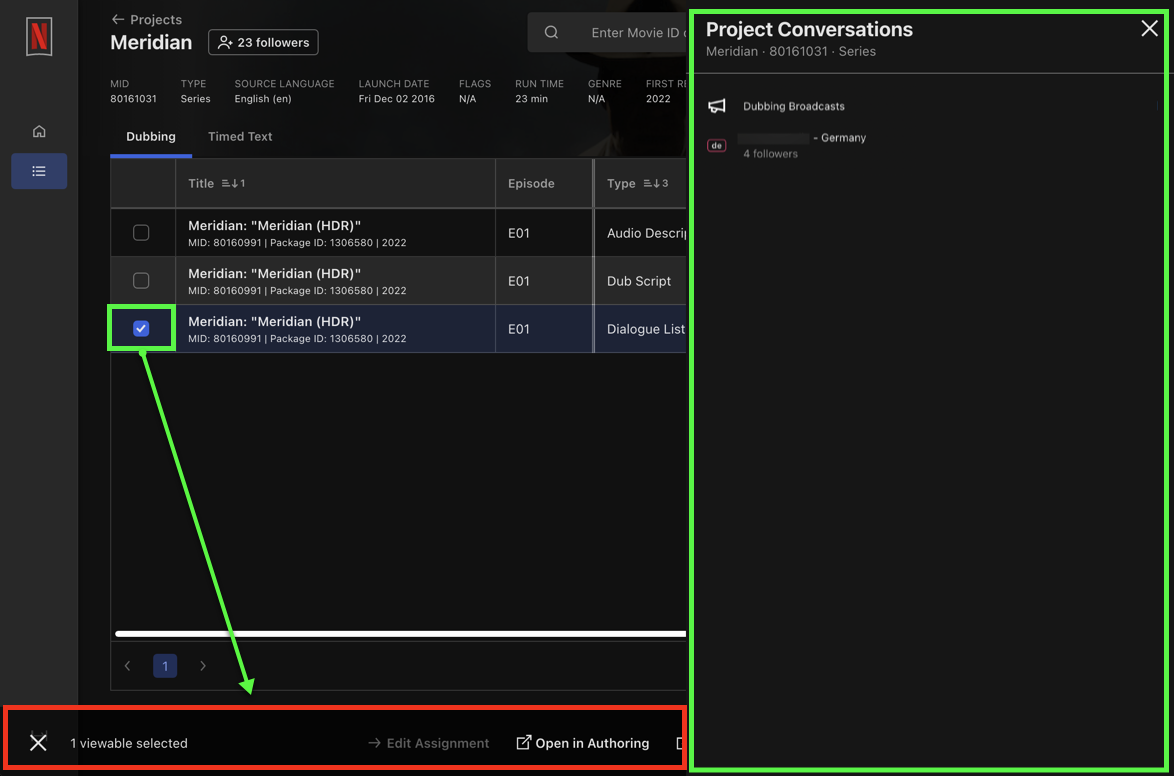Sort by the Type column header
The image size is (1174, 776).
pyautogui.click(x=638, y=184)
